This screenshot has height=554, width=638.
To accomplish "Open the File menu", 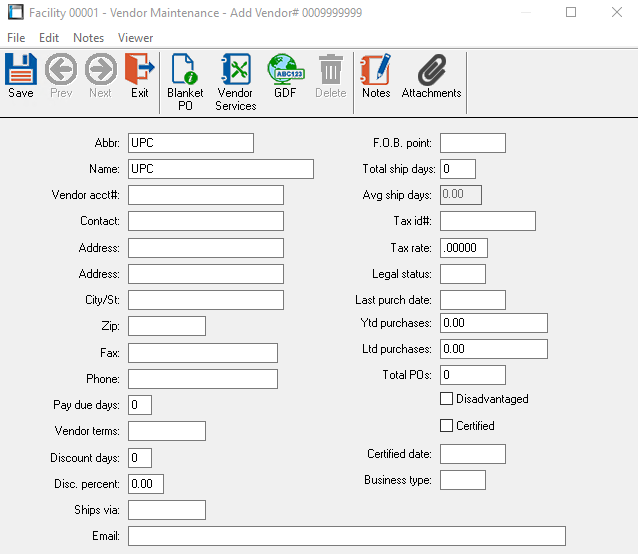I will (16, 38).
